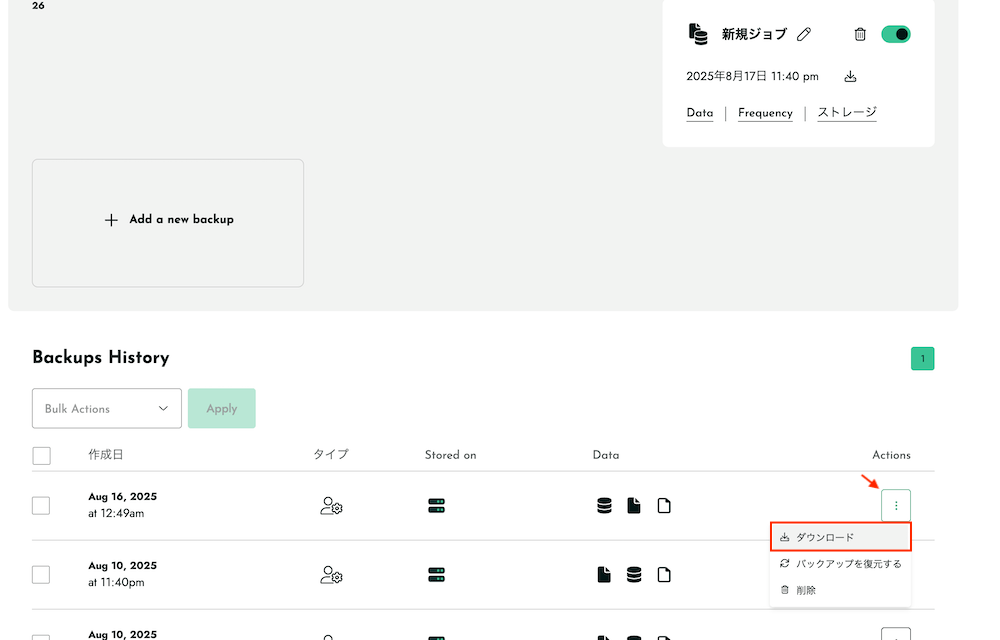Check the select-all checkbox in table header
The image size is (1000, 640).
[41, 456]
